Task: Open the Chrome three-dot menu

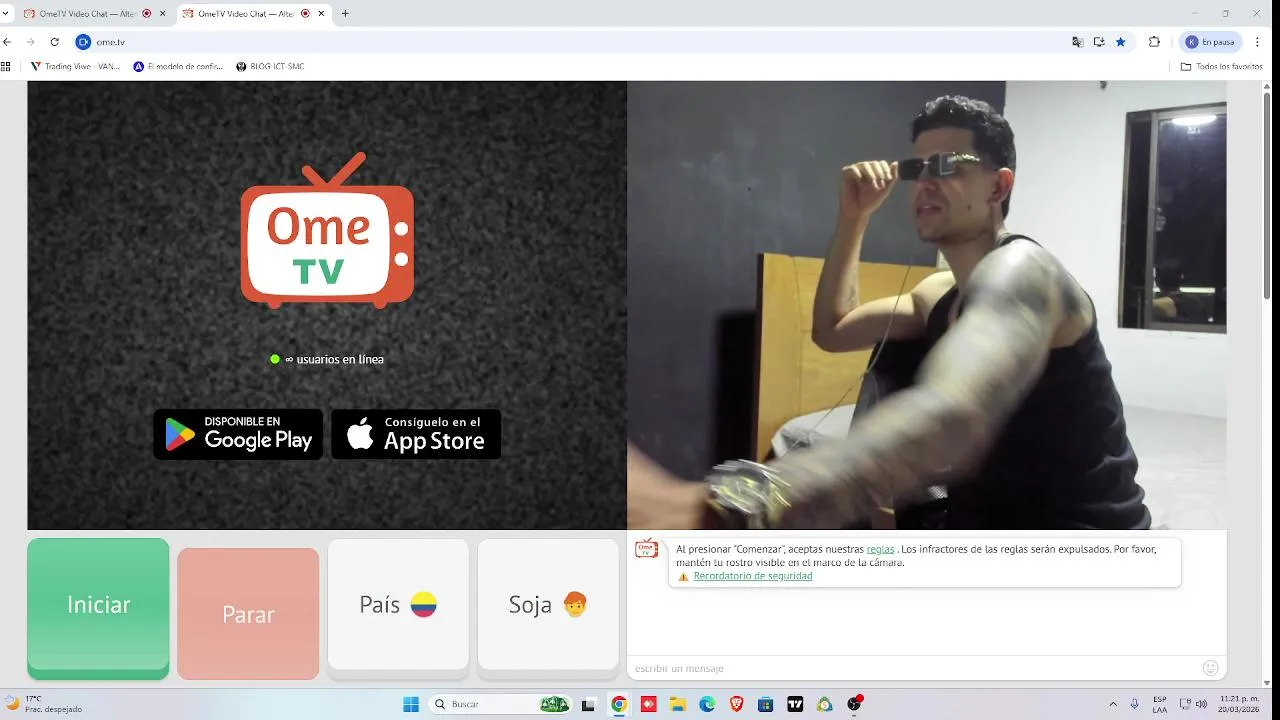Action: pos(1258,42)
